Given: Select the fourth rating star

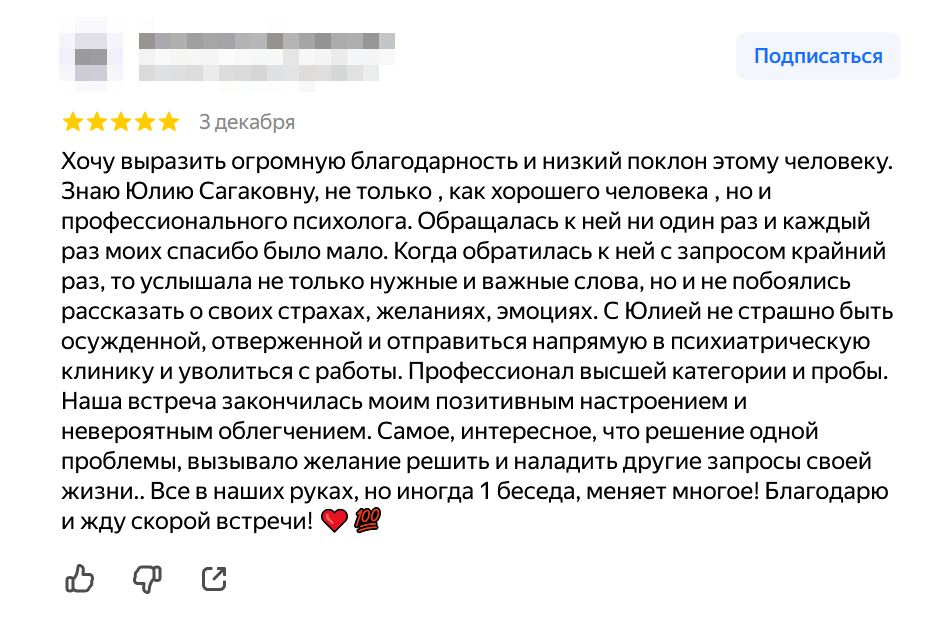Looking at the screenshot, I should 145,122.
